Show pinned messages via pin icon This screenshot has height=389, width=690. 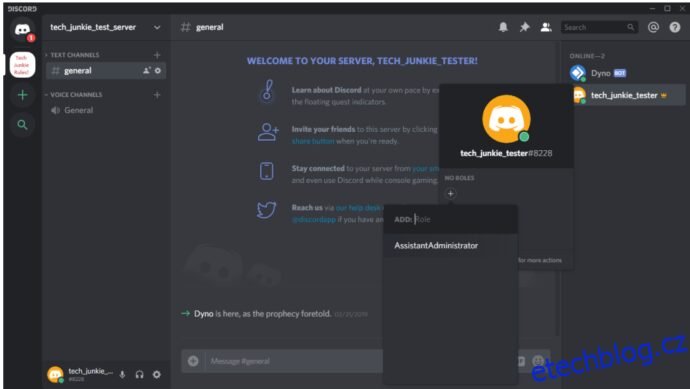click(x=525, y=27)
